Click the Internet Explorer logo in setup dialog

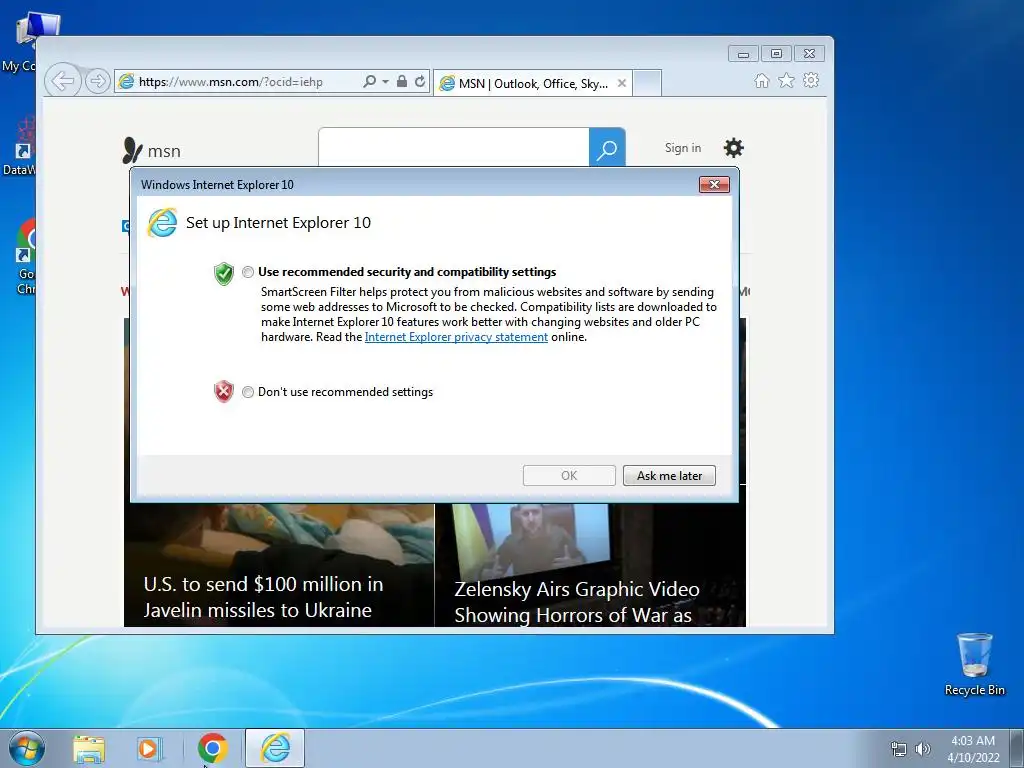coord(162,223)
